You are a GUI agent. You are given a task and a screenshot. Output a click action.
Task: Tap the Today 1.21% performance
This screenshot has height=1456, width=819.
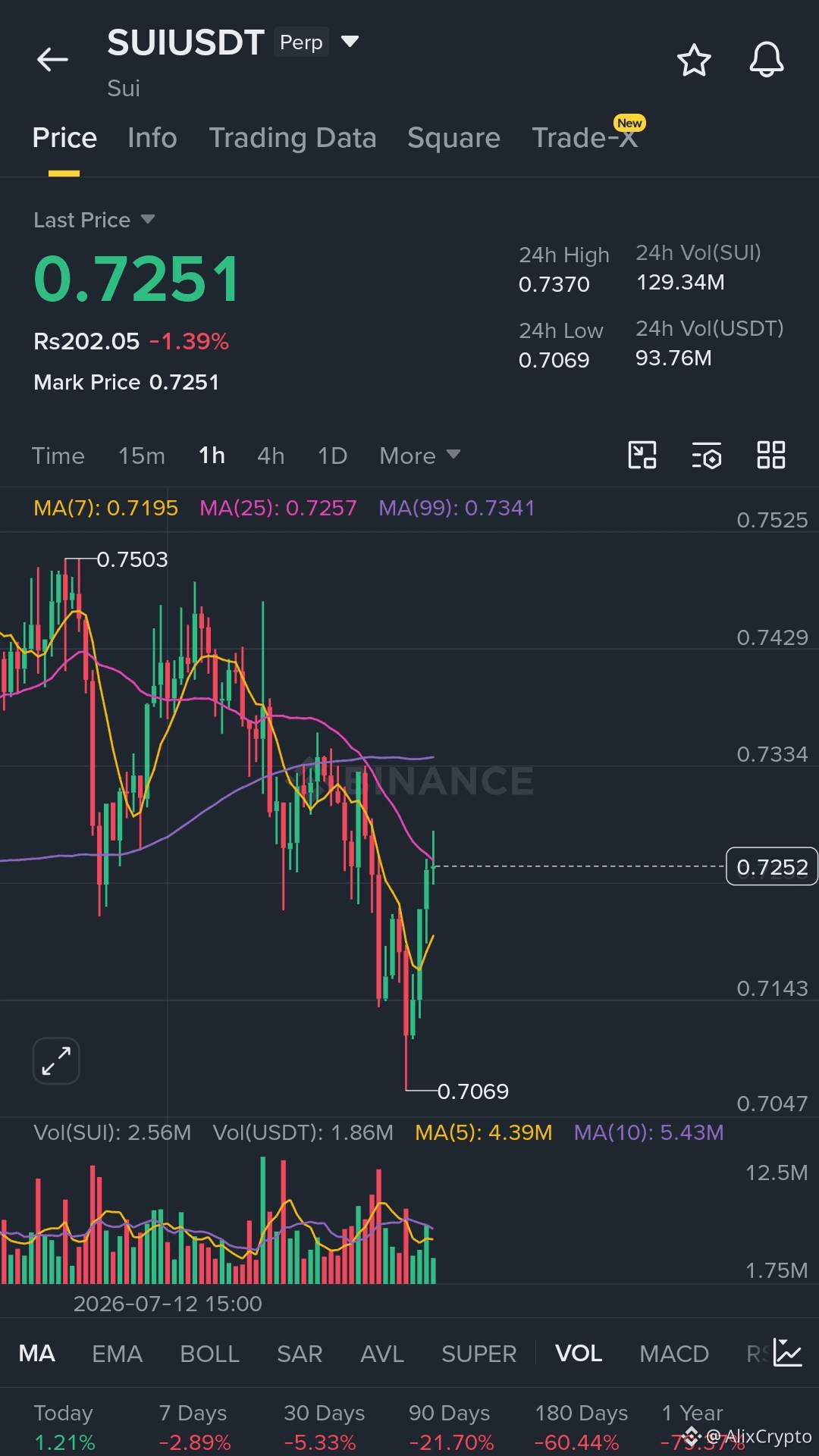[x=64, y=1427]
